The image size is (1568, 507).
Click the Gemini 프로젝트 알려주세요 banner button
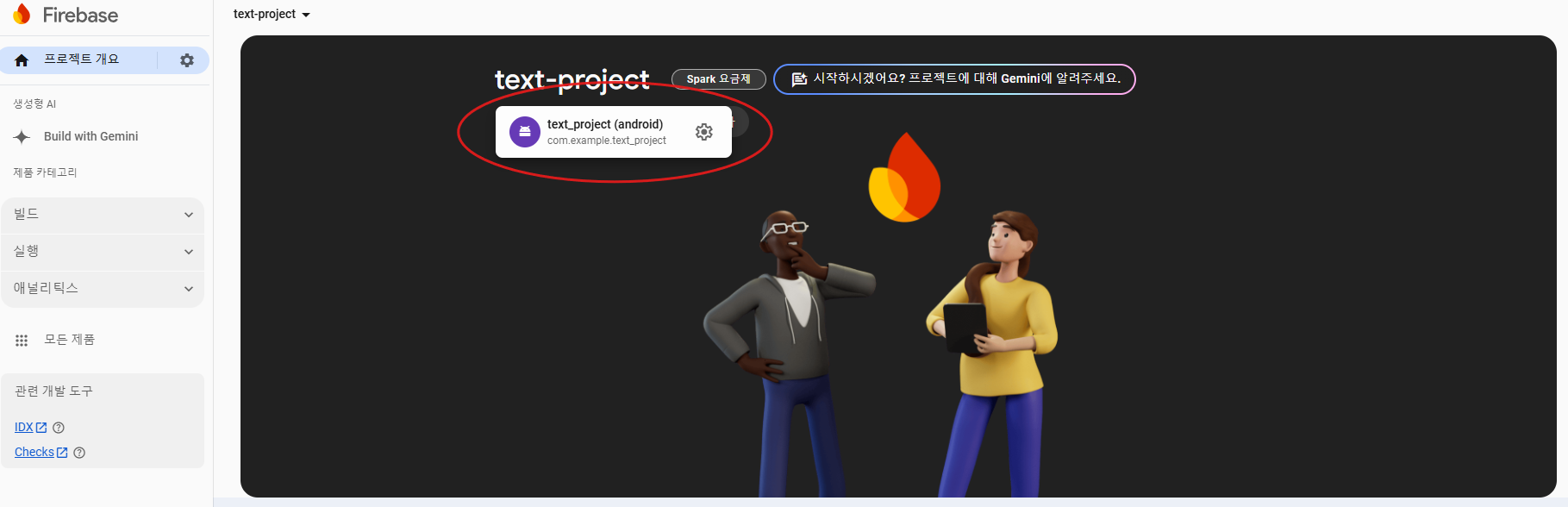pos(954,79)
